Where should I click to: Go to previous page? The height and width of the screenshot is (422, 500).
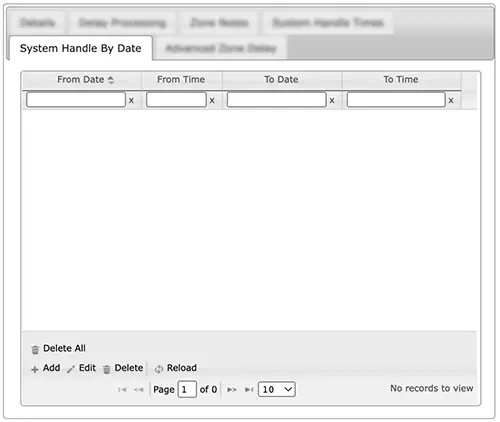(x=139, y=389)
